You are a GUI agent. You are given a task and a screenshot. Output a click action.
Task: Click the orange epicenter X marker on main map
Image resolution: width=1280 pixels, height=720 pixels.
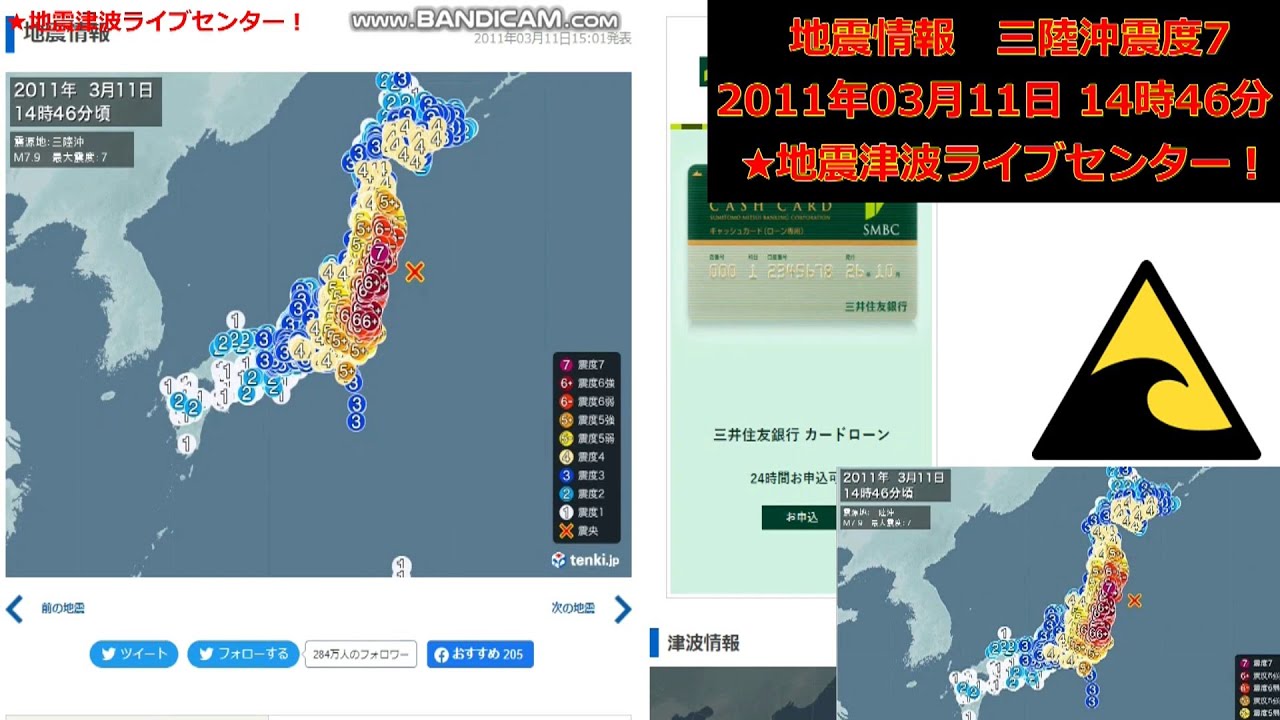[415, 271]
